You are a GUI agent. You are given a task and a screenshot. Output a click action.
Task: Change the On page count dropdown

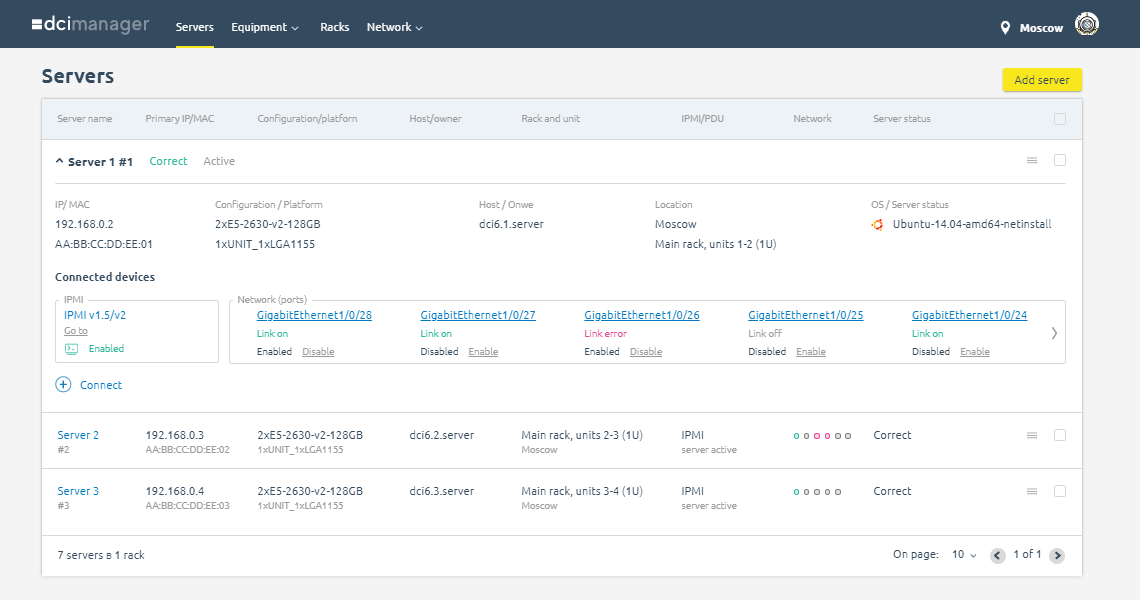point(964,555)
